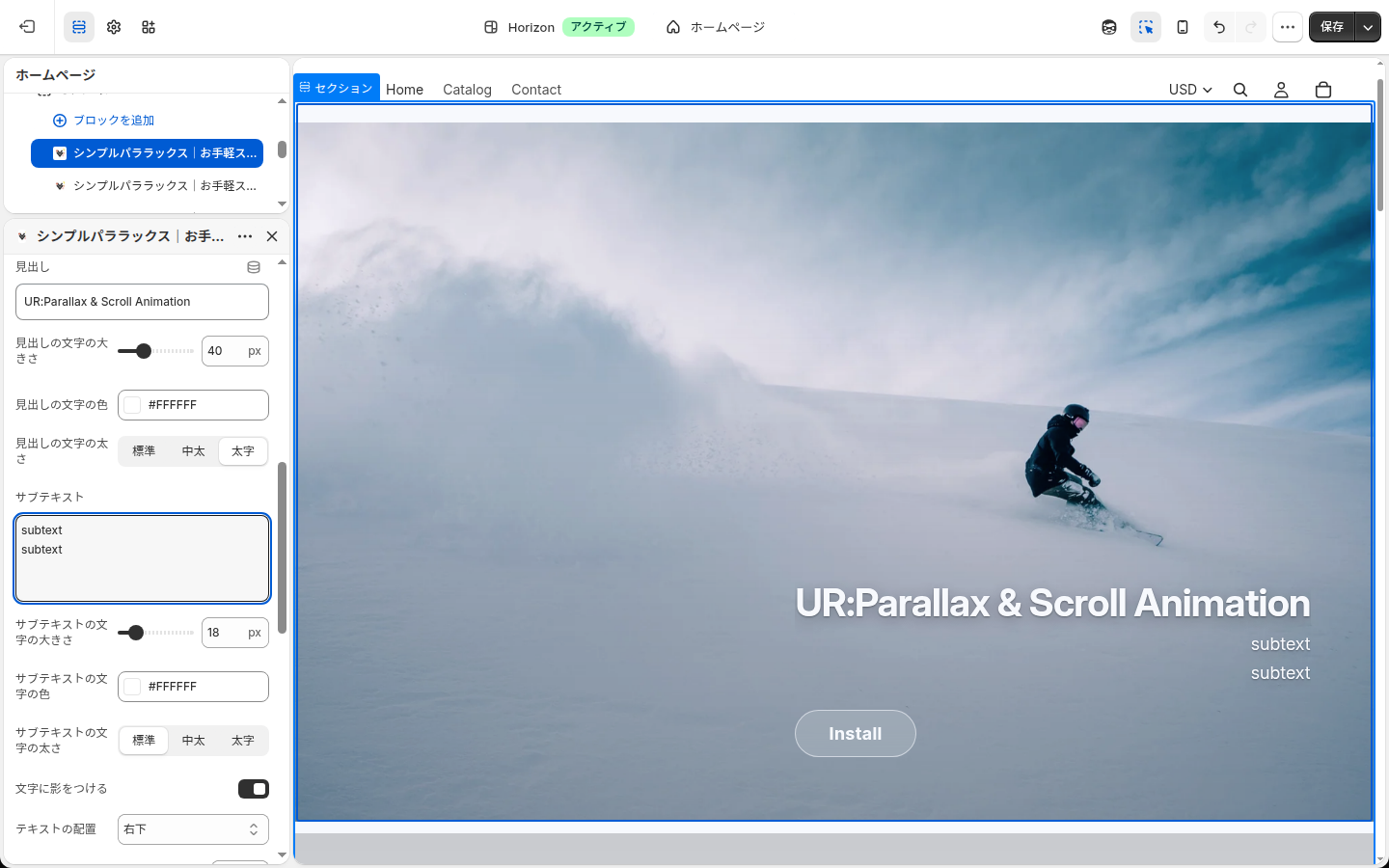Open the apps grid icon
This screenshot has height=868, width=1389.
click(x=149, y=27)
